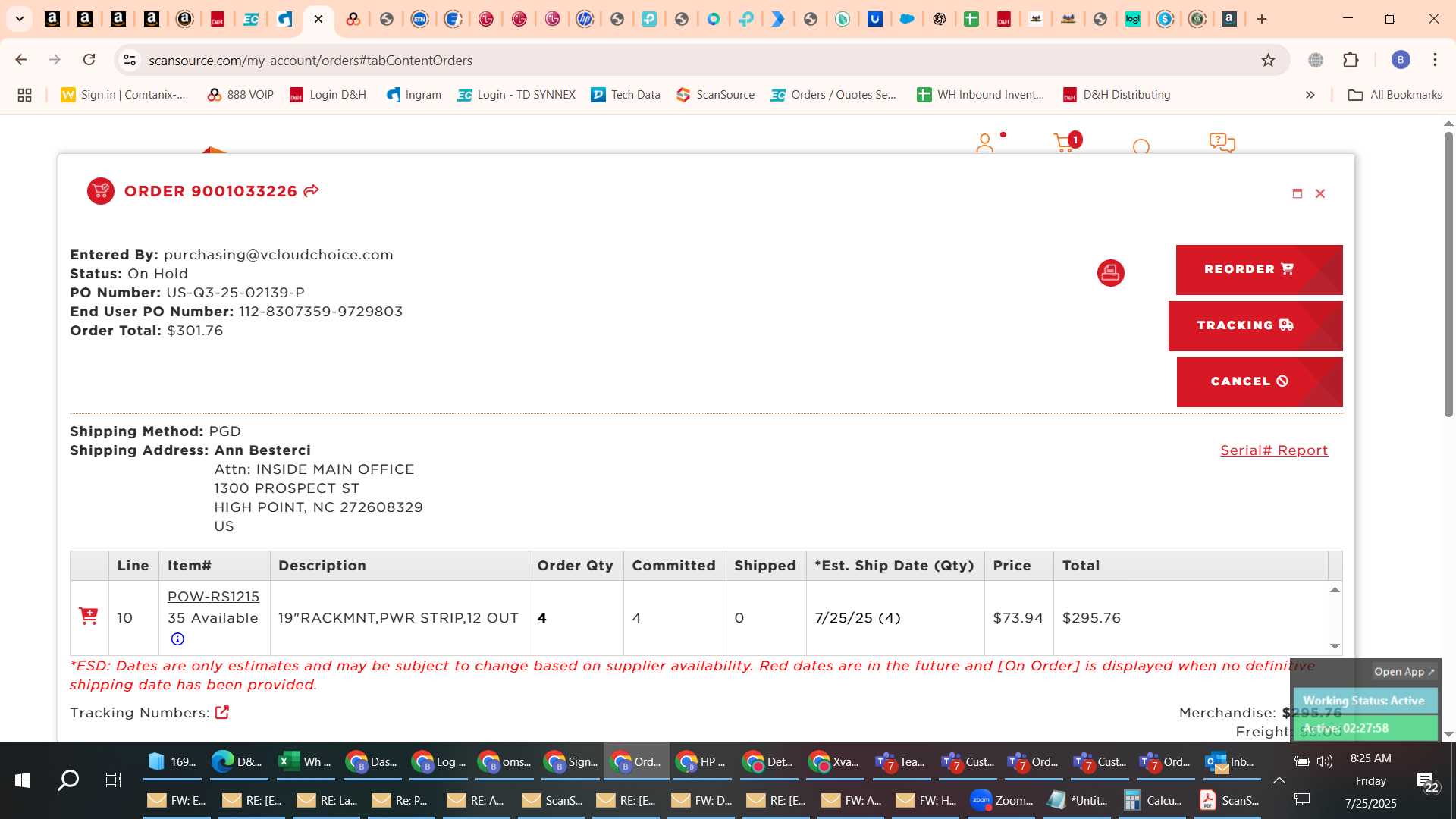1456x819 pixels.
Task: Open the Windows Start menu
Action: tap(23, 780)
